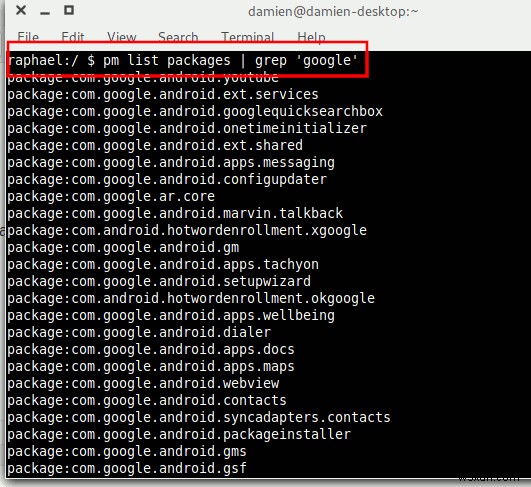The height and width of the screenshot is (487, 531).
Task: Open the View menu
Action: pyautogui.click(x=122, y=37)
